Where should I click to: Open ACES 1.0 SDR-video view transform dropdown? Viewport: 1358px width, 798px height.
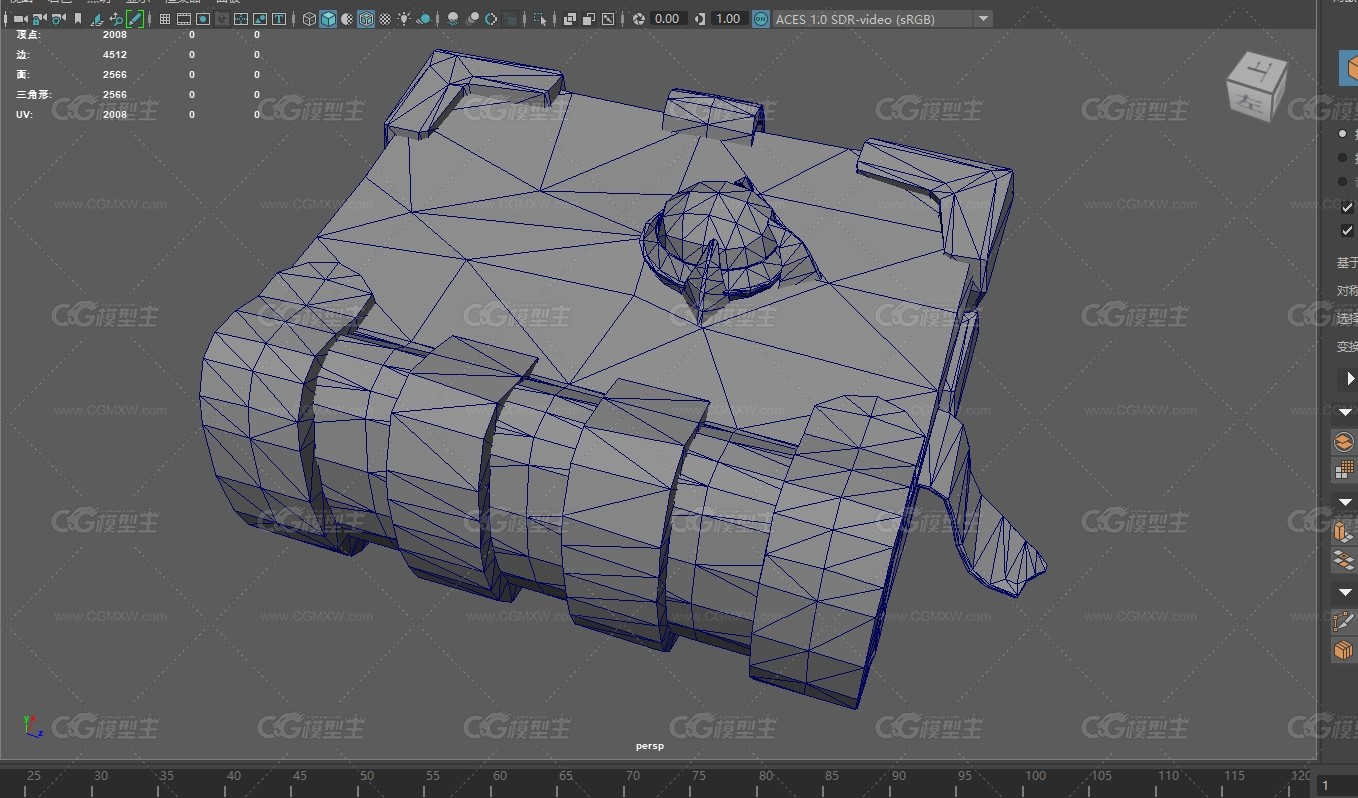(882, 19)
